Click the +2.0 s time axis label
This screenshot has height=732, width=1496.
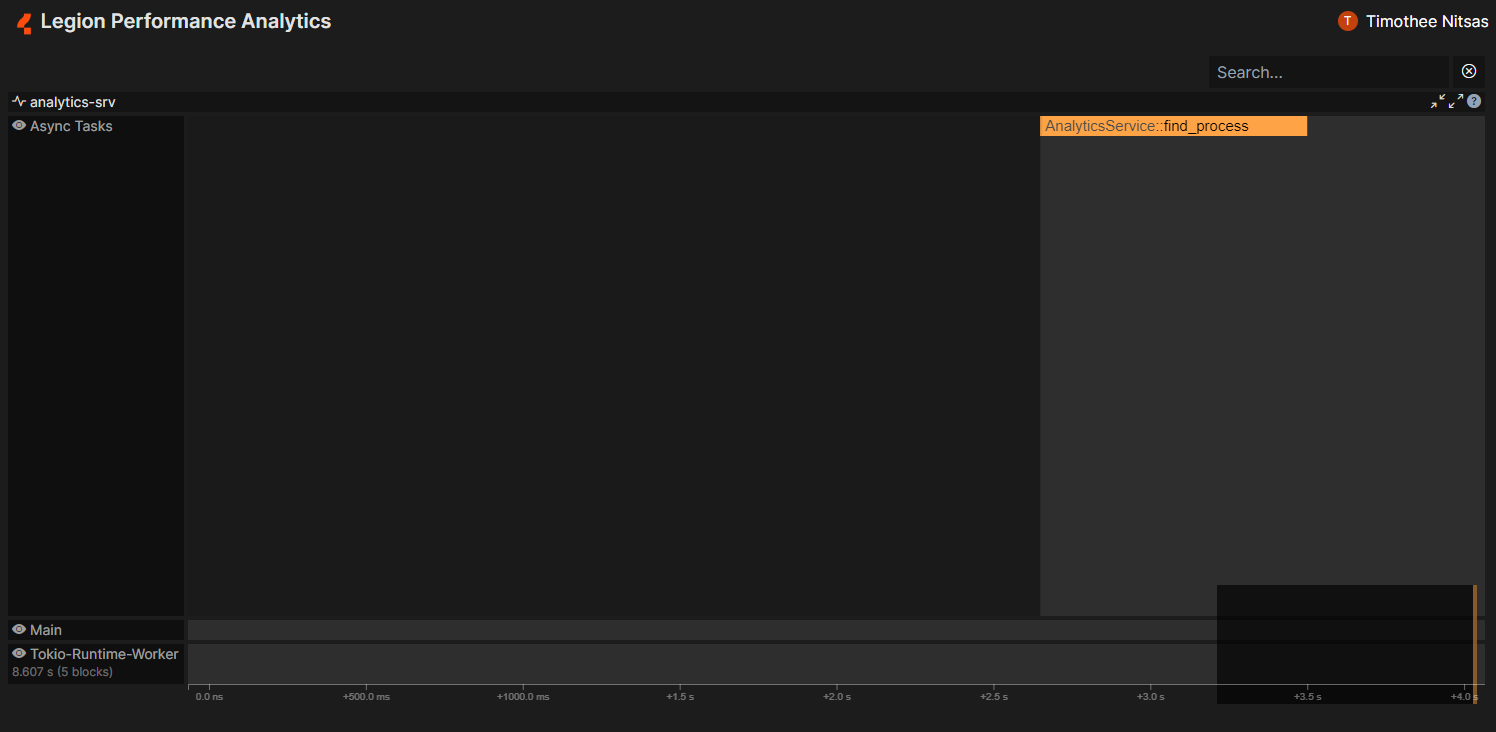pyautogui.click(x=836, y=697)
